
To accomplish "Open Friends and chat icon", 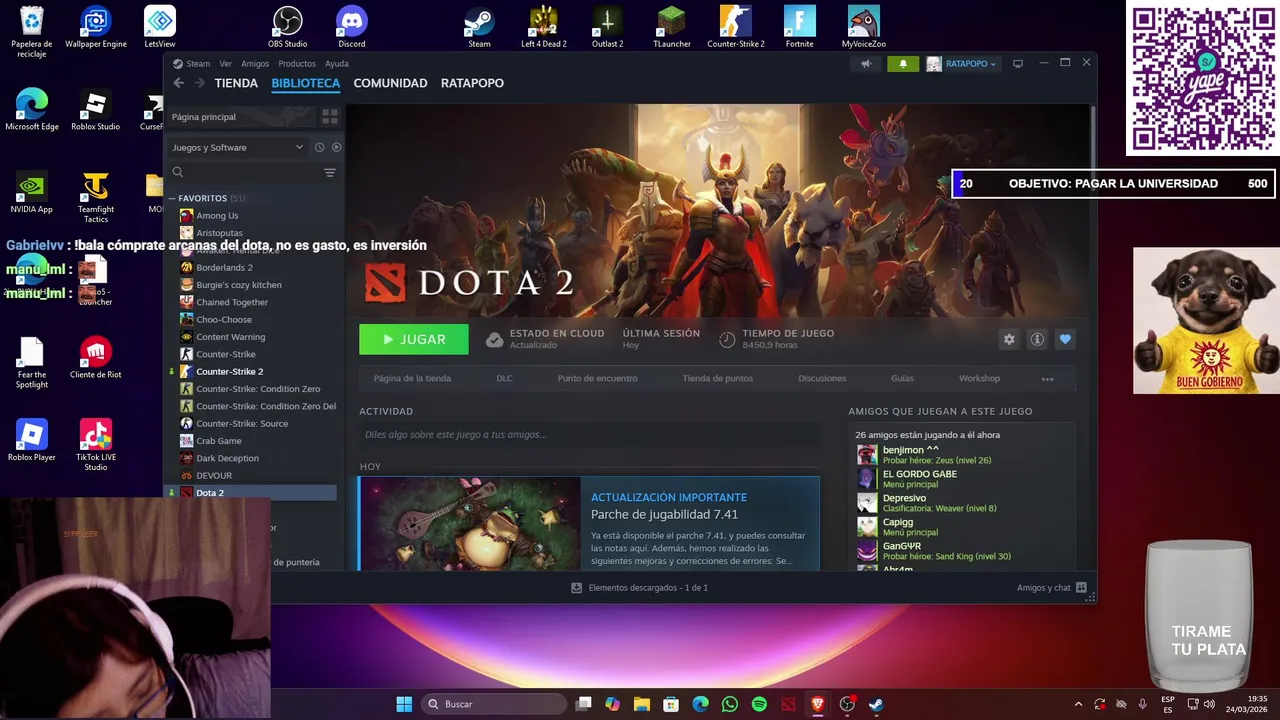I will point(1081,588).
